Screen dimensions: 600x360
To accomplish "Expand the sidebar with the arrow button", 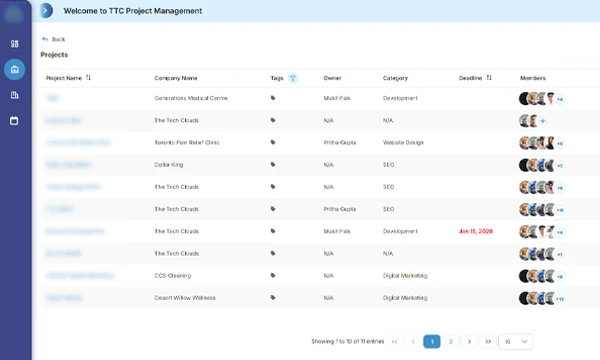I will click(x=46, y=11).
